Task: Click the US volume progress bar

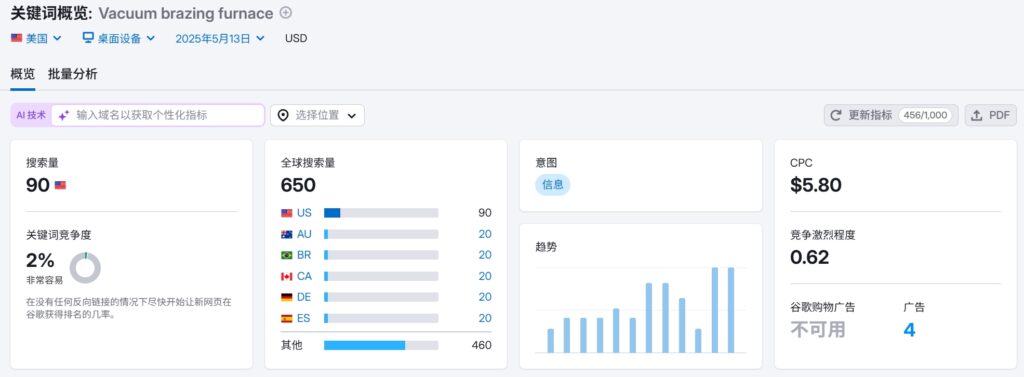Action: pyautogui.click(x=381, y=213)
